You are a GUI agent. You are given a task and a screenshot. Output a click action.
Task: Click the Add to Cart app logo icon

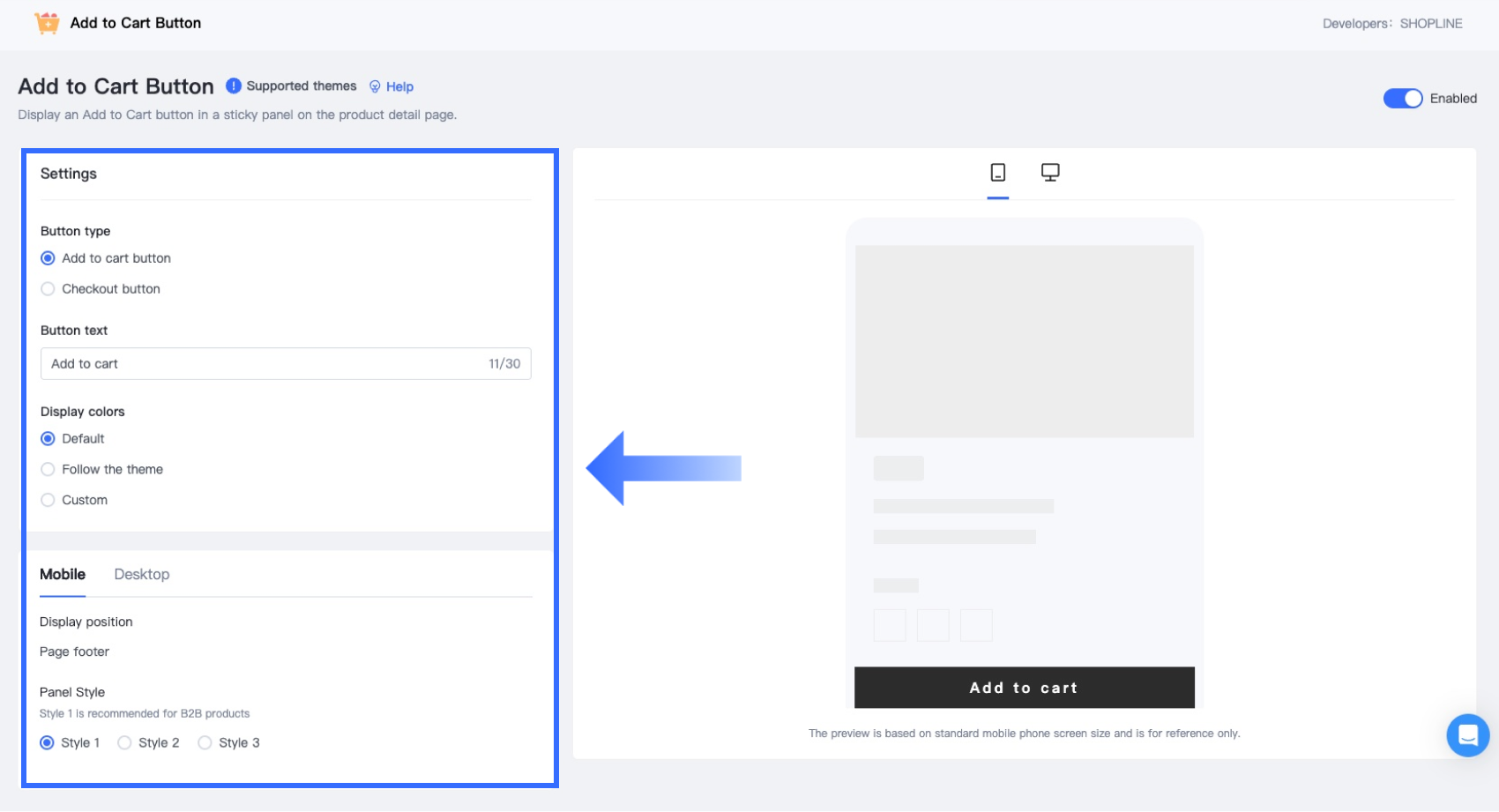[47, 23]
